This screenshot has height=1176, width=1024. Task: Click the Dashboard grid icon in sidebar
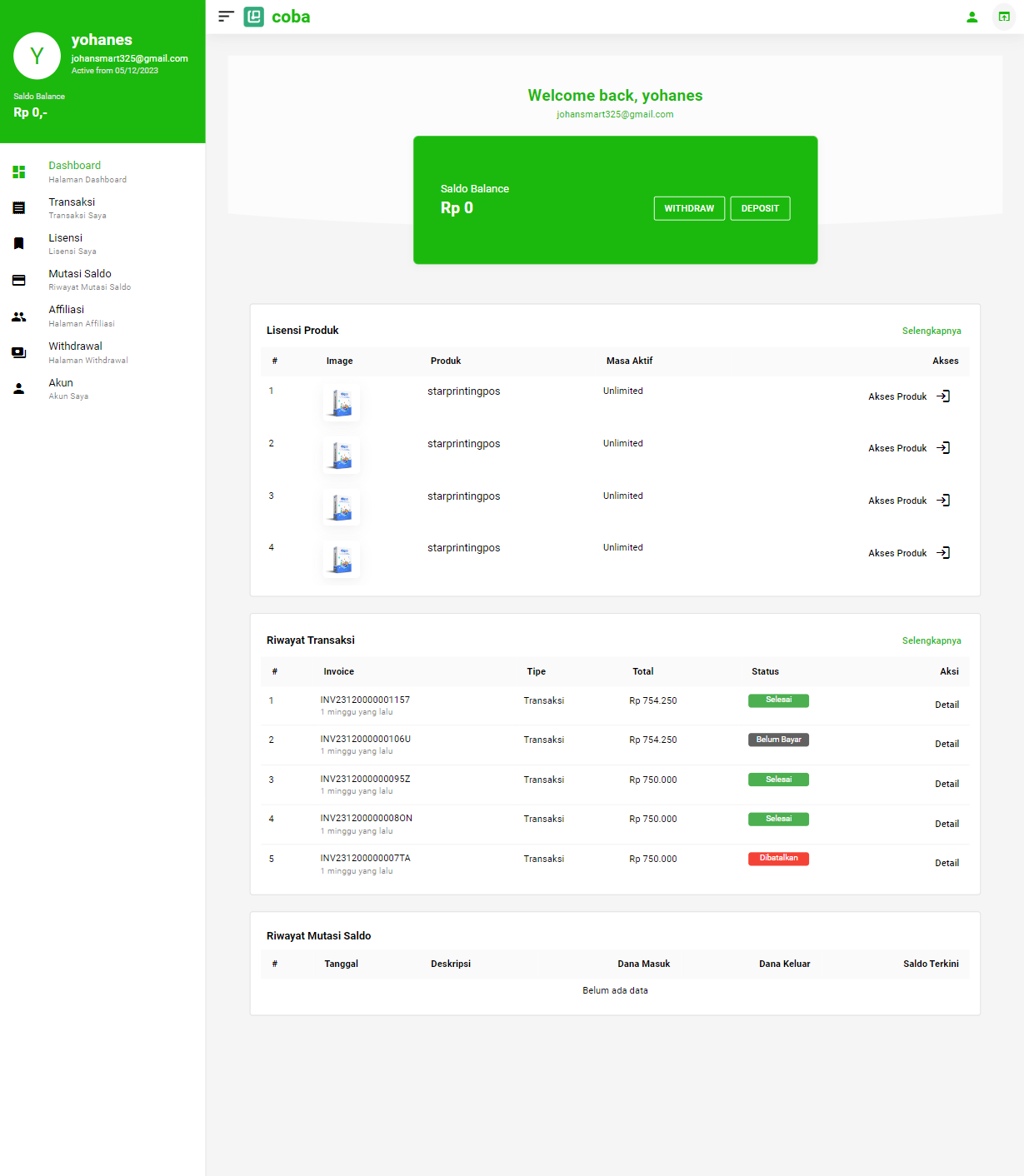[19, 172]
